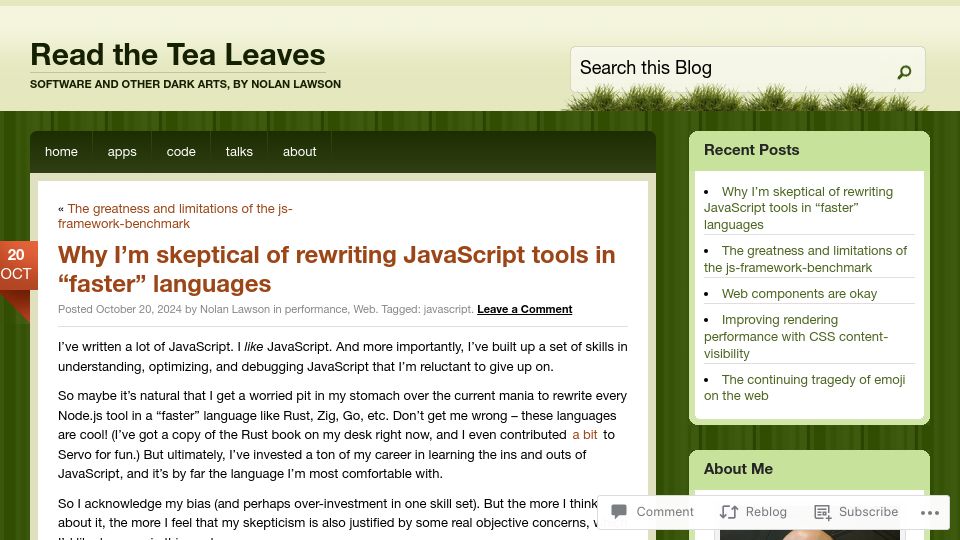Screen dimensions: 960x540
Task: Open the javascript tag link
Action: [x=448, y=309]
